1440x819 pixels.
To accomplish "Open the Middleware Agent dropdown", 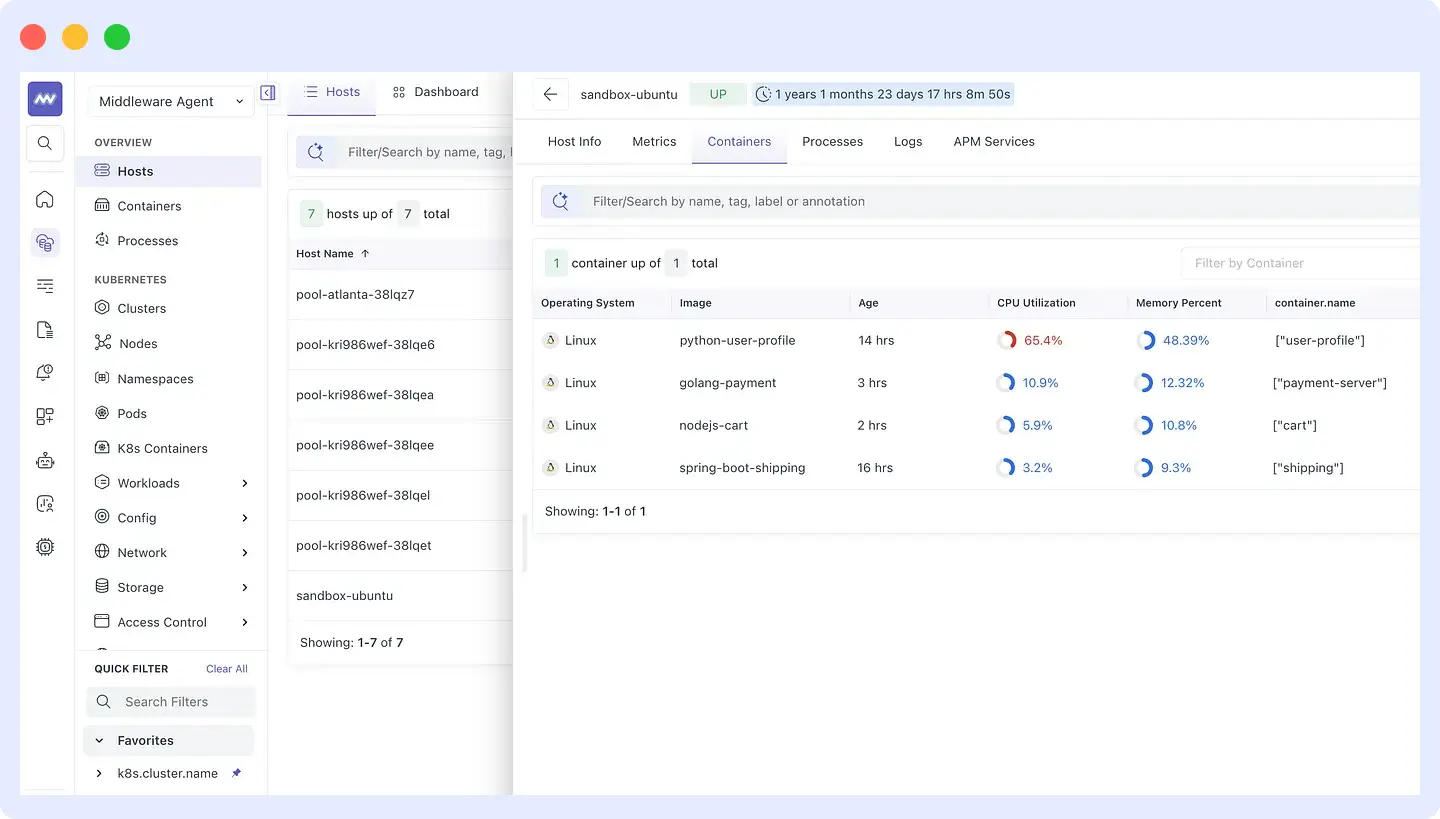I will click(x=170, y=101).
